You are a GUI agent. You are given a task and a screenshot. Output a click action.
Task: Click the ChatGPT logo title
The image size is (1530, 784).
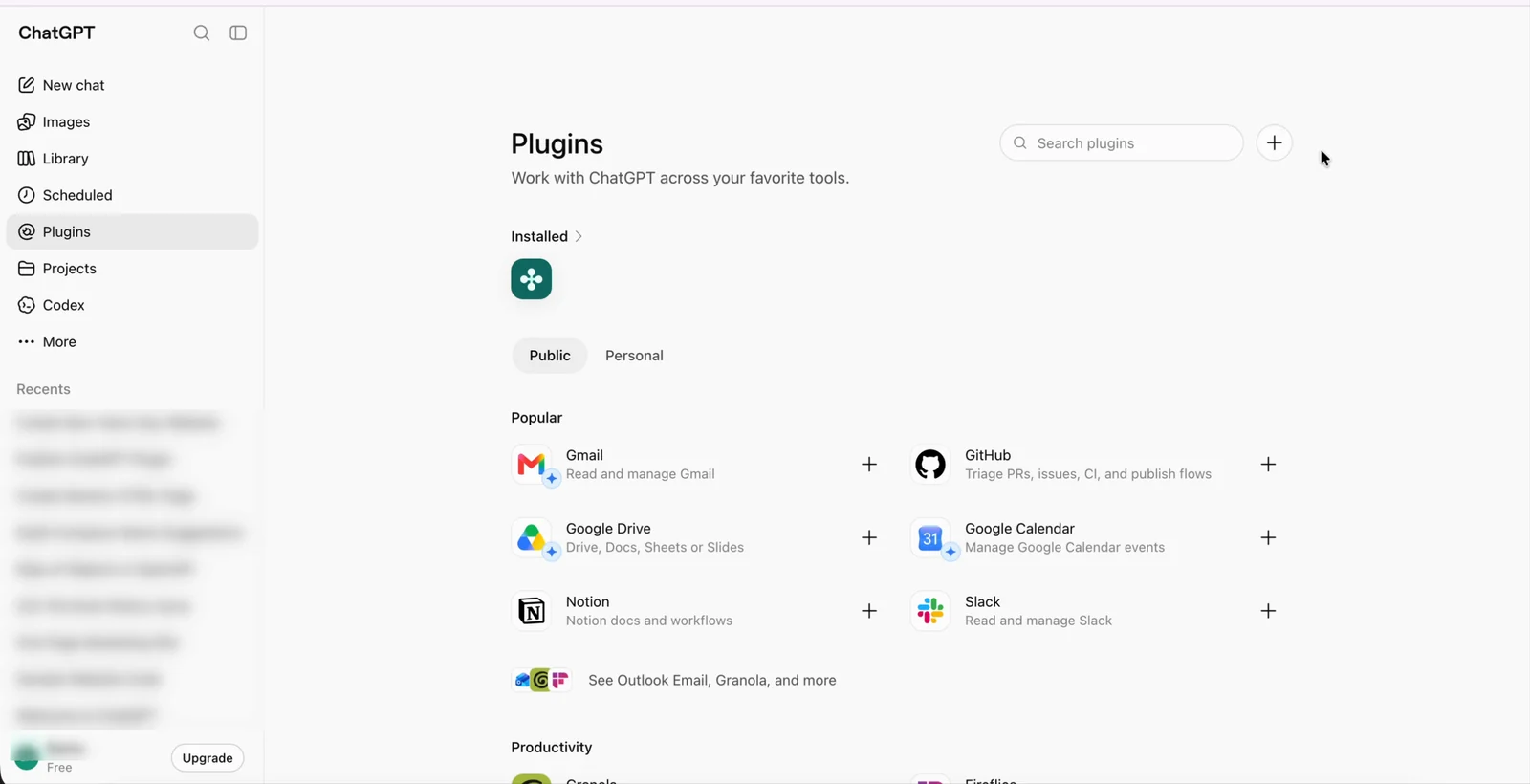56,33
